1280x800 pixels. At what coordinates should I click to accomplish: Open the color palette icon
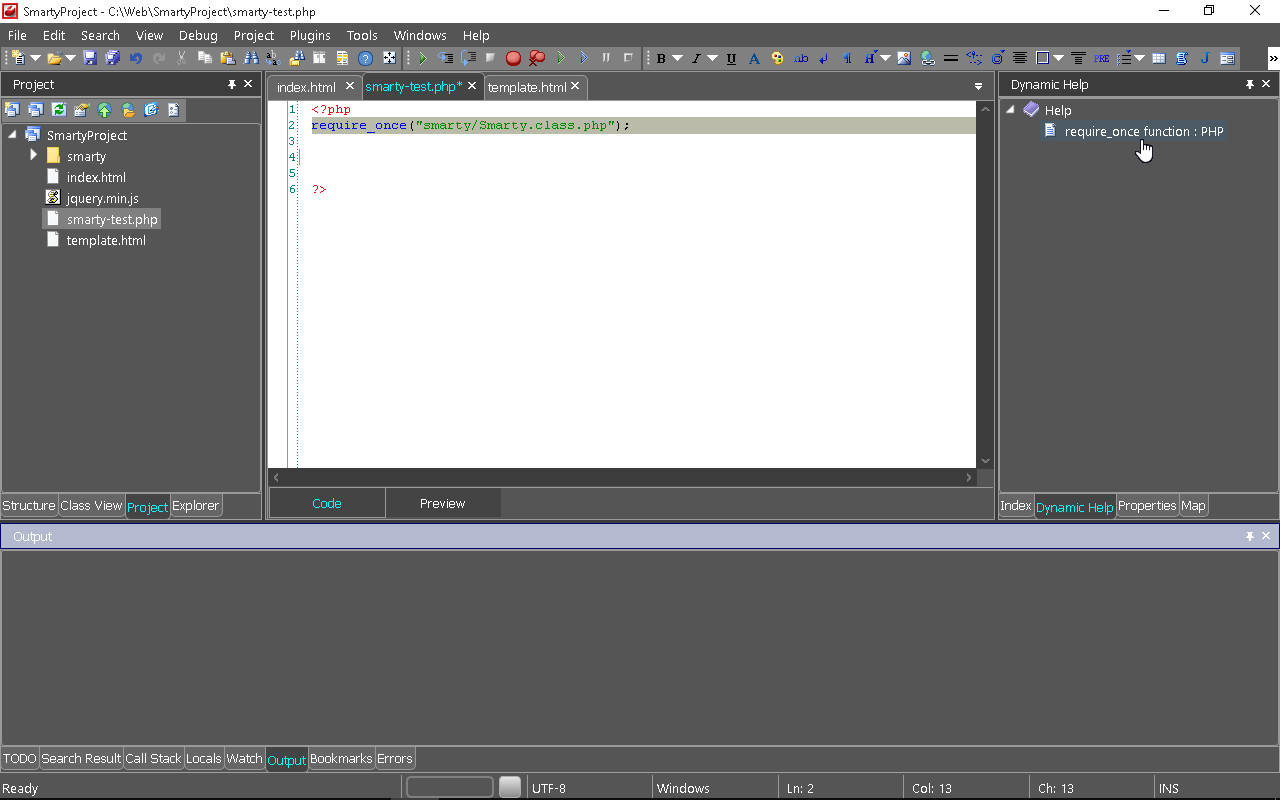[777, 58]
